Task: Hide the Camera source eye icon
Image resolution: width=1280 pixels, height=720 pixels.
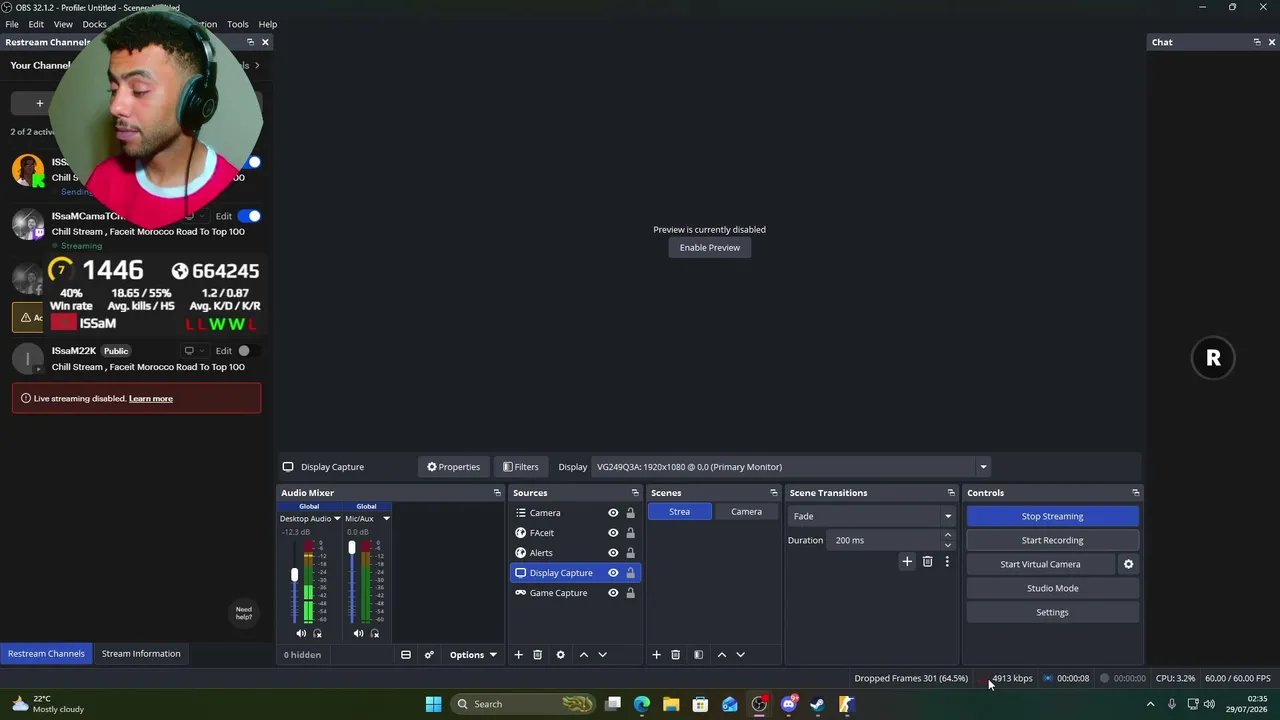Action: pos(613,513)
